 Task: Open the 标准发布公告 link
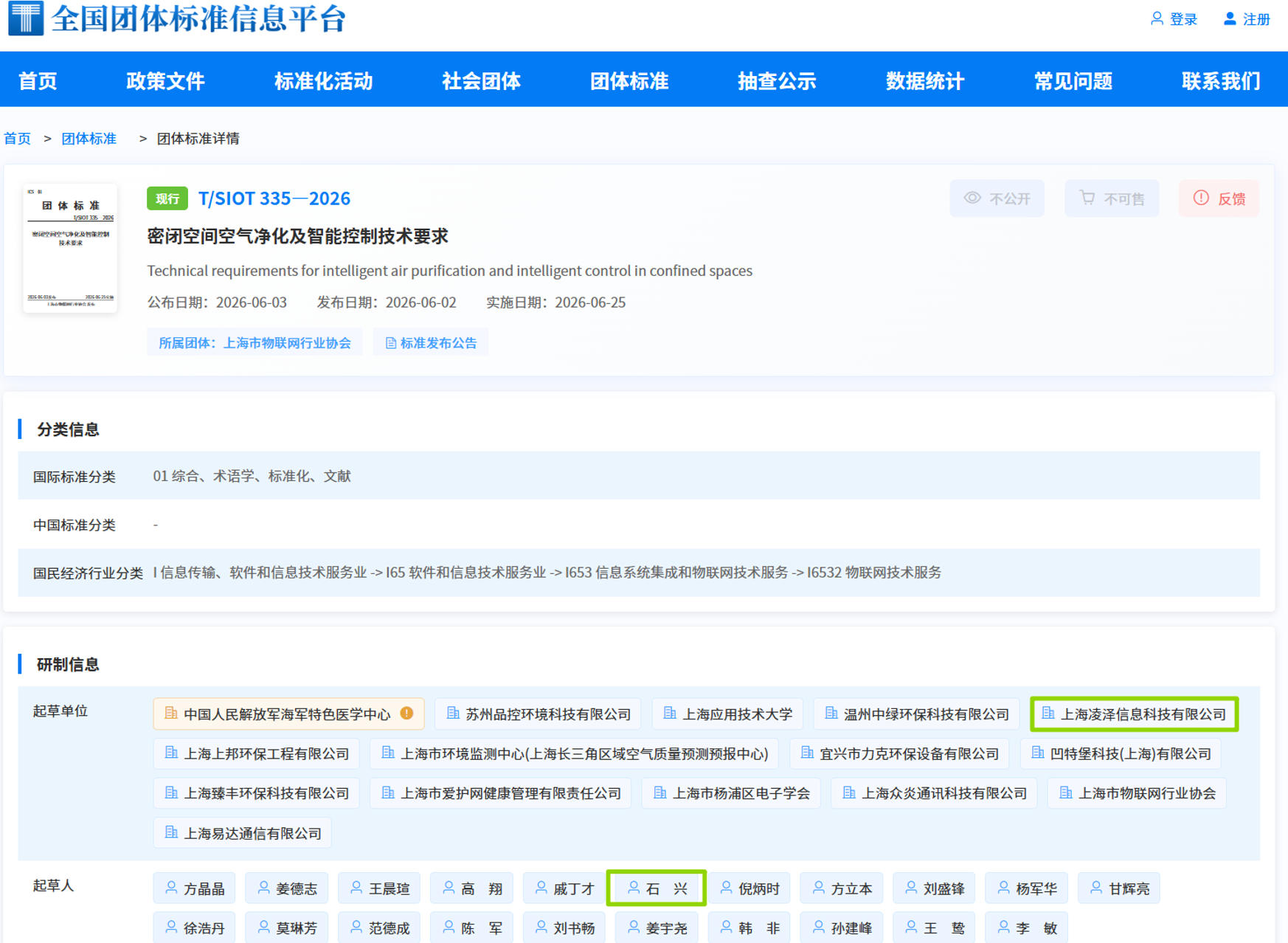(x=431, y=342)
